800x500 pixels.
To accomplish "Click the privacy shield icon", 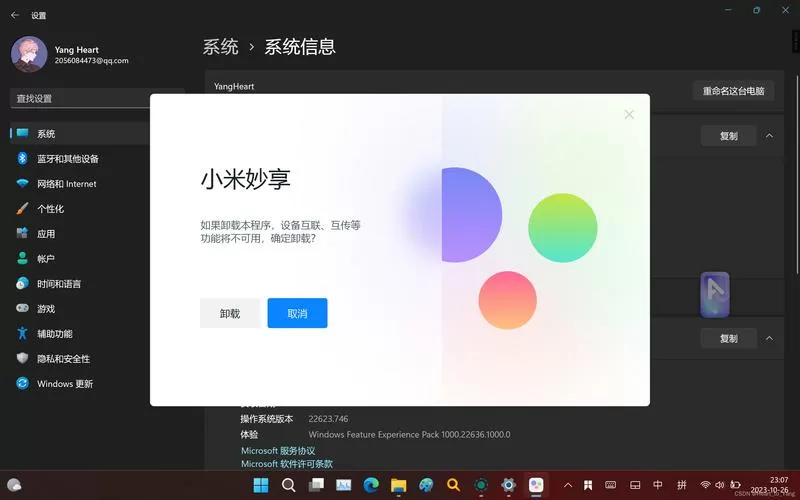I will coord(22,358).
